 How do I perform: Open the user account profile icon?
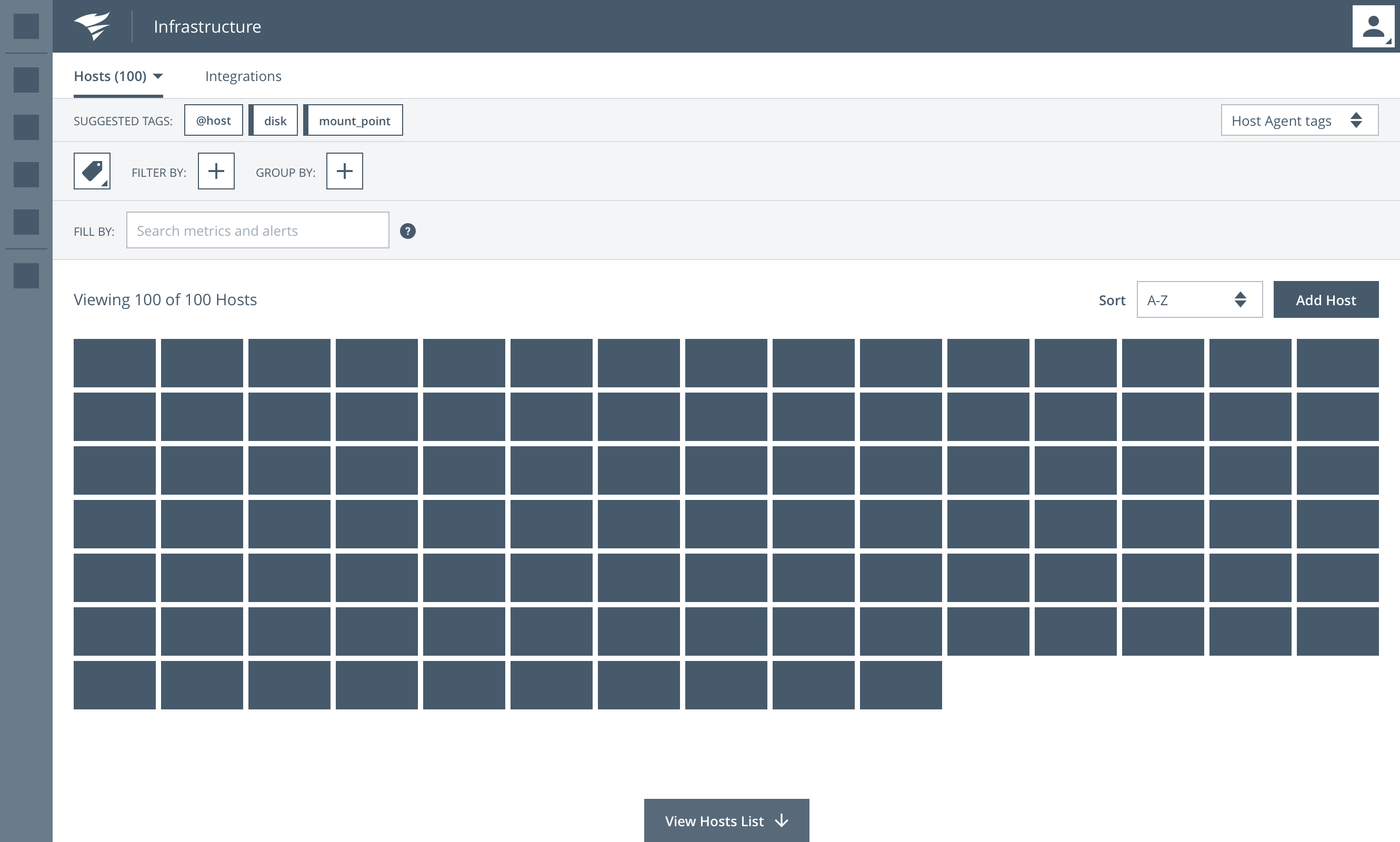[1373, 26]
